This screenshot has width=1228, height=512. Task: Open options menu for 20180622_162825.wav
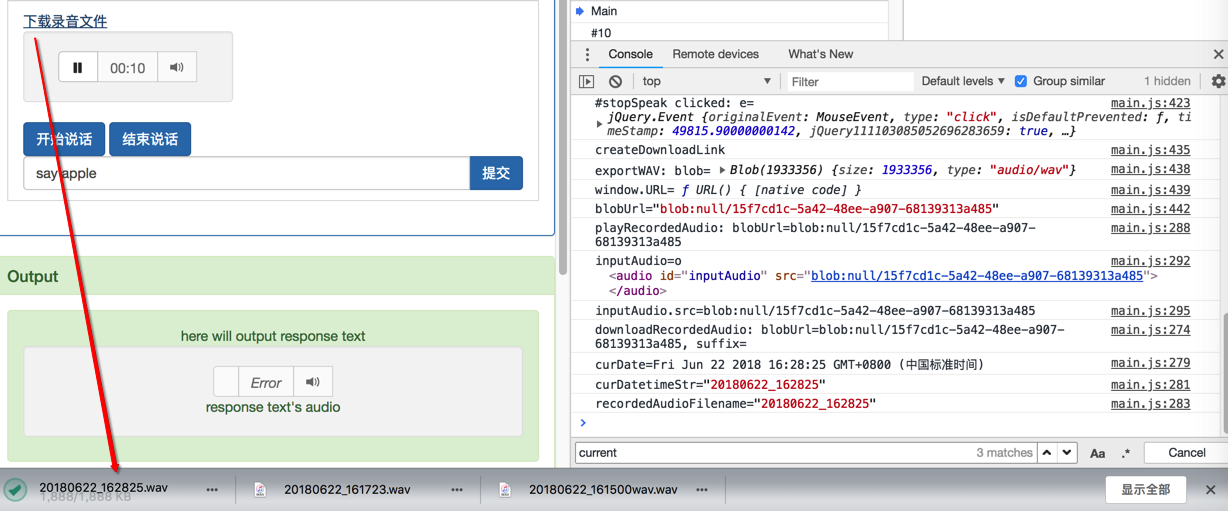212,490
